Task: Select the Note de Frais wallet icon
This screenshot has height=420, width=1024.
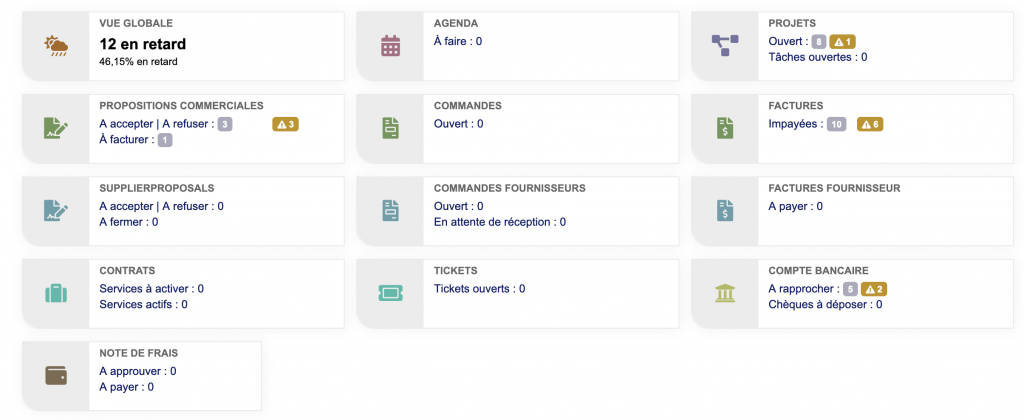Action: (x=56, y=376)
